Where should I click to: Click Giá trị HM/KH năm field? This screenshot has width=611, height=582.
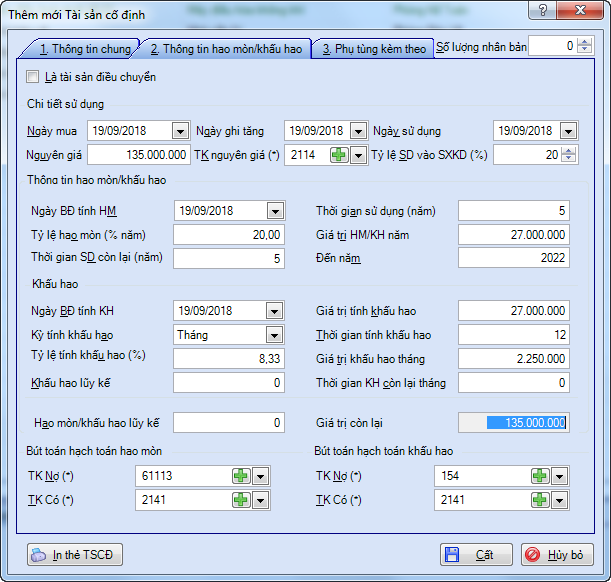pyautogui.click(x=514, y=235)
